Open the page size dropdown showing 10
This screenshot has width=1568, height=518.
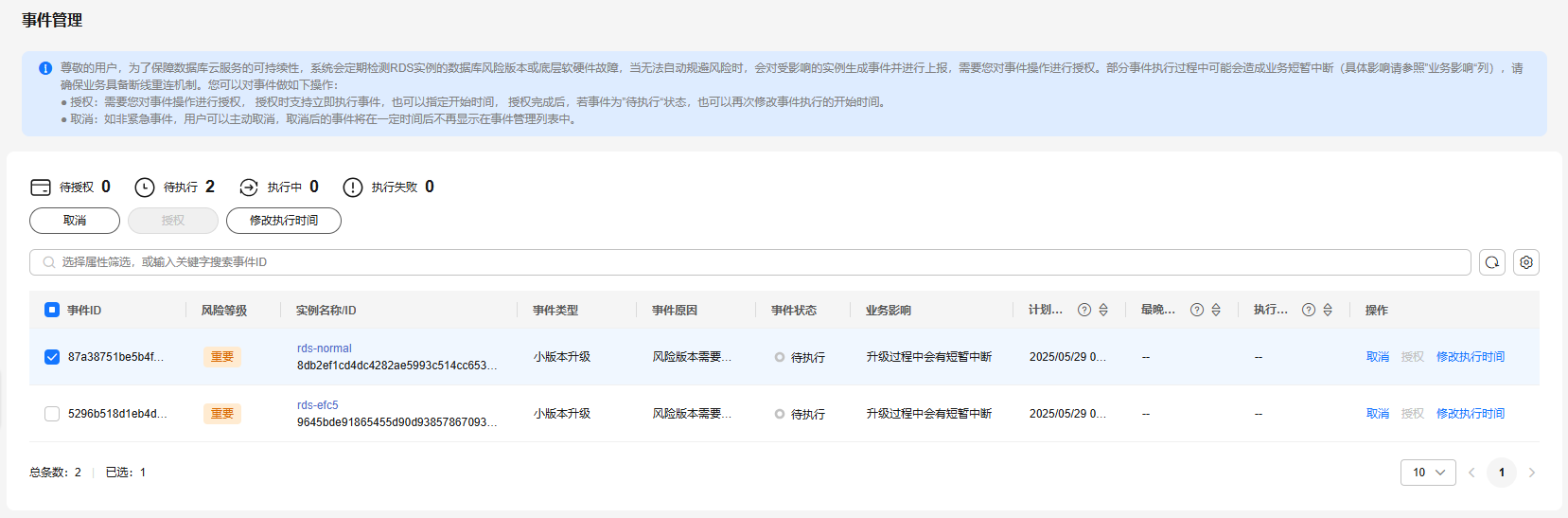point(1428,473)
